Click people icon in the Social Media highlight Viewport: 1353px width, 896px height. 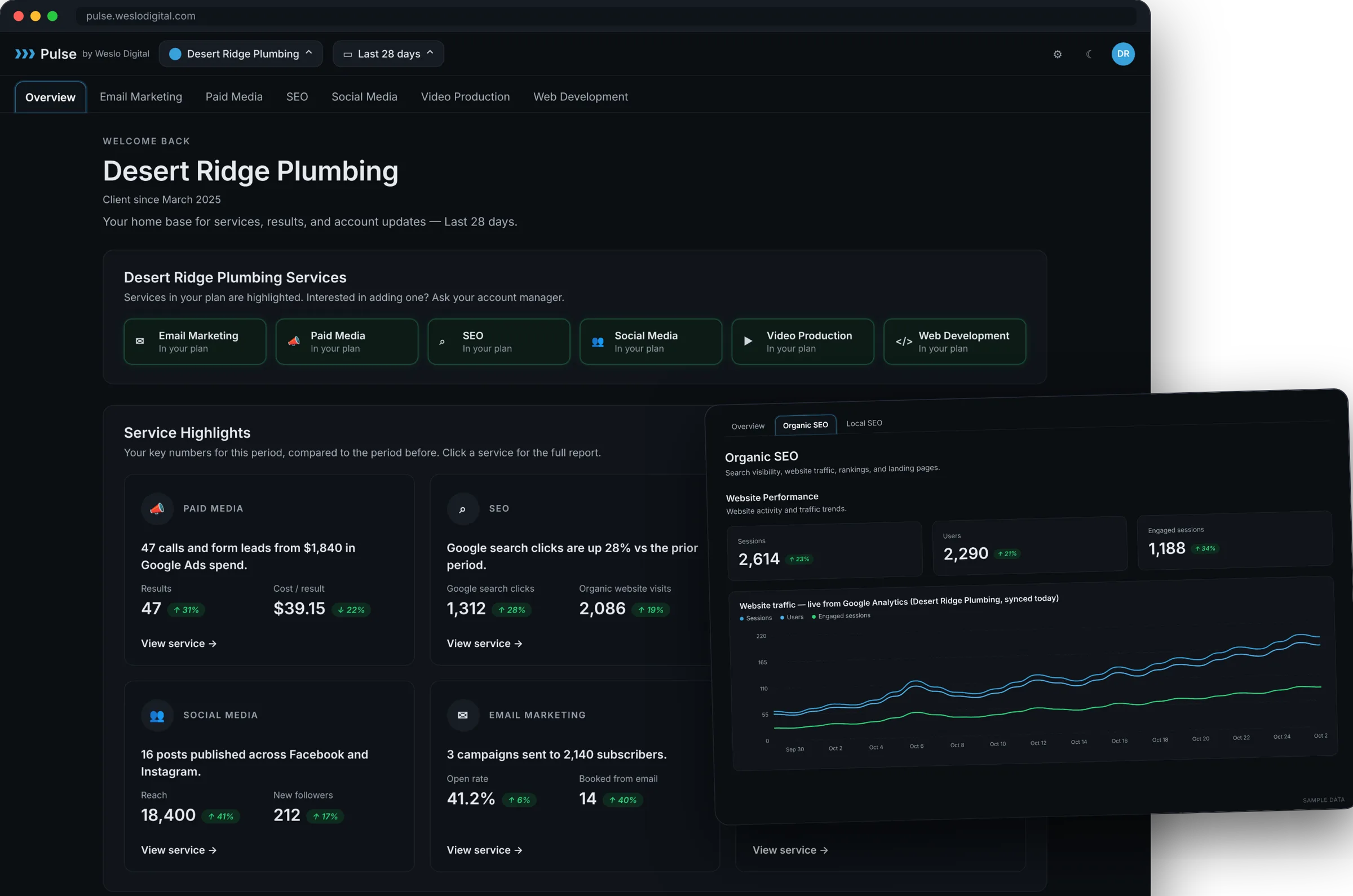point(157,716)
